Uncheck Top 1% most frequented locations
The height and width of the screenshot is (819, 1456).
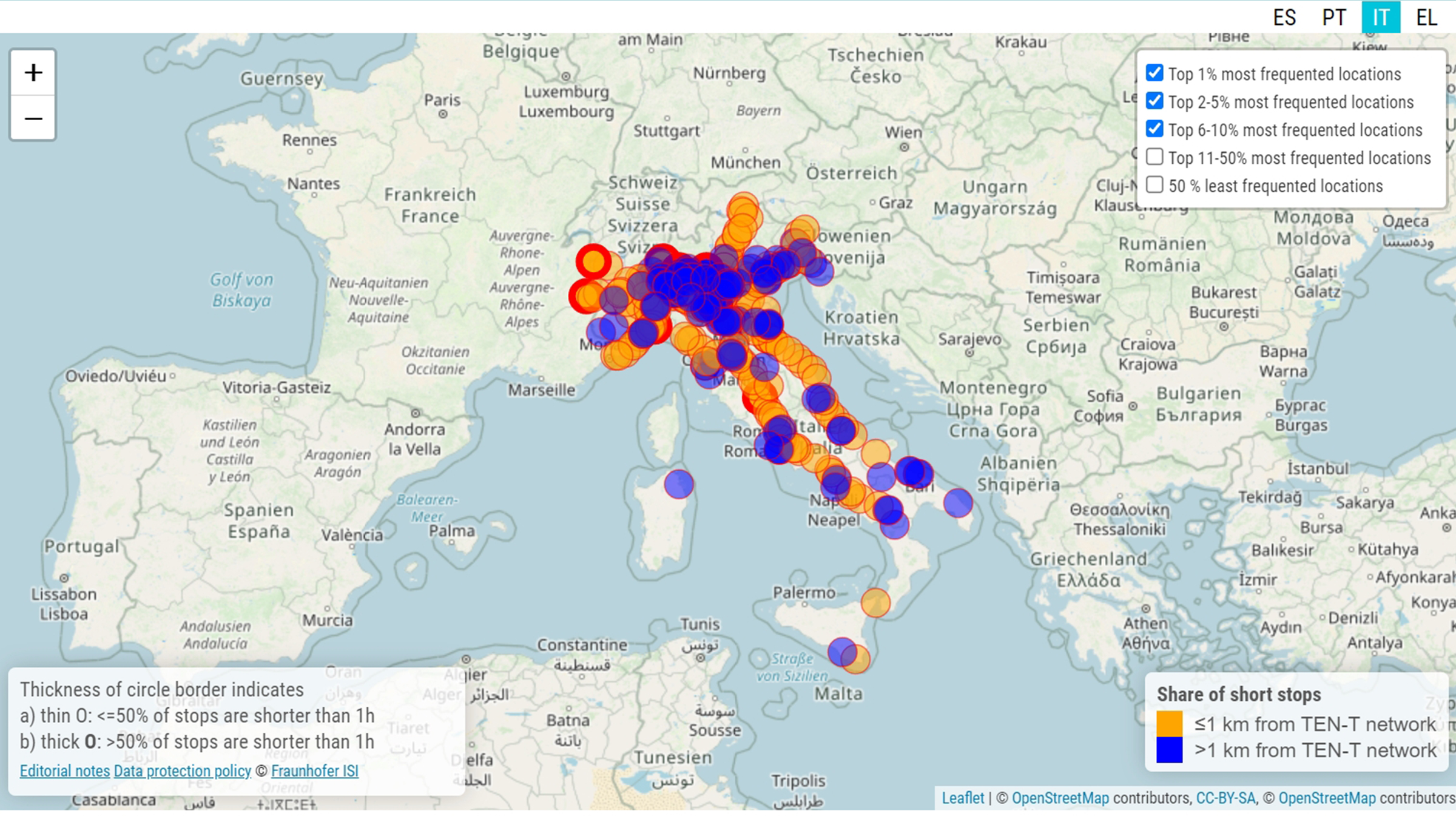1154,73
